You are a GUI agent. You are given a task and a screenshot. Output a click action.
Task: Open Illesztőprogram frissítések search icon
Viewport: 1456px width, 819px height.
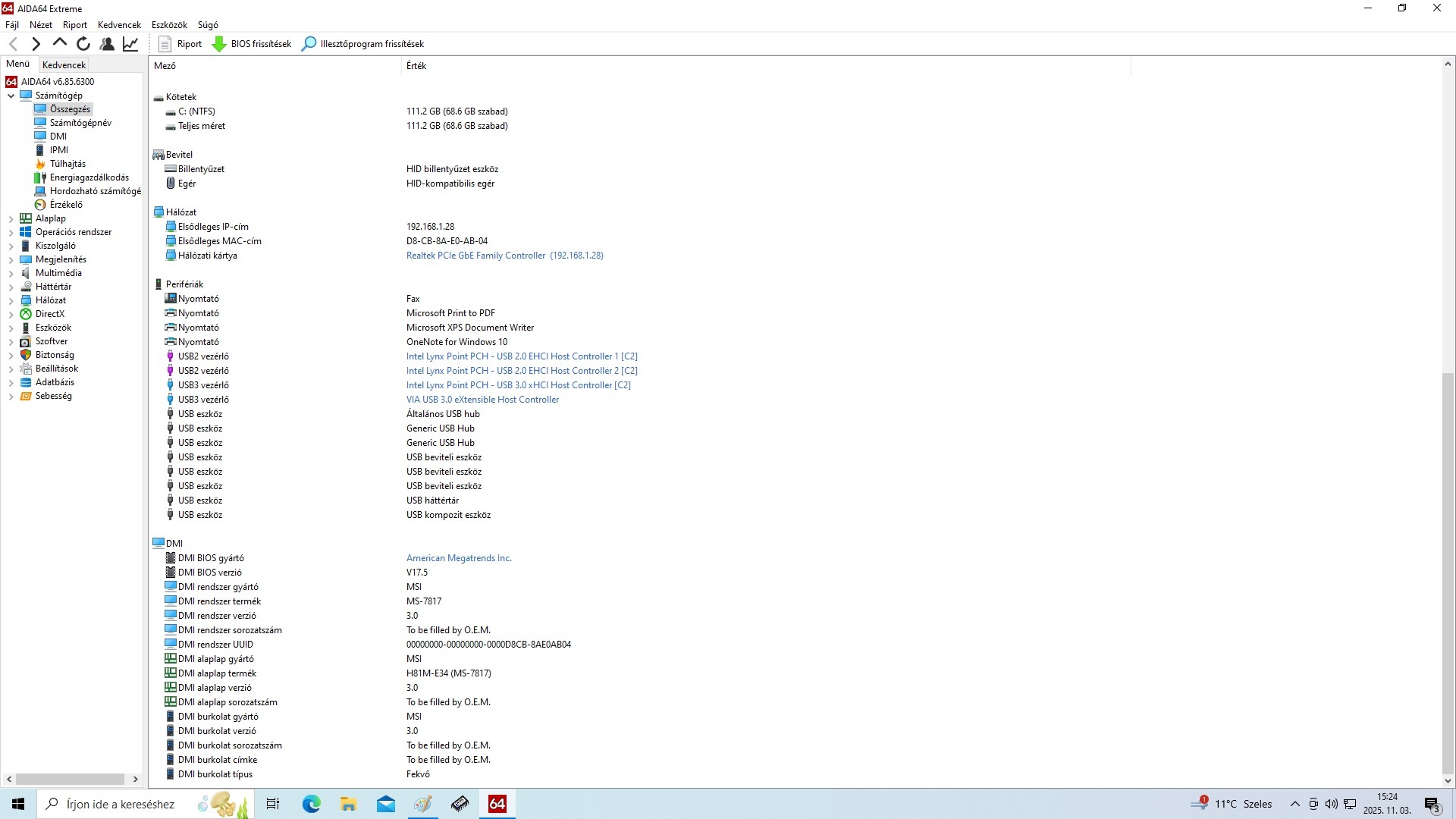[x=309, y=44]
